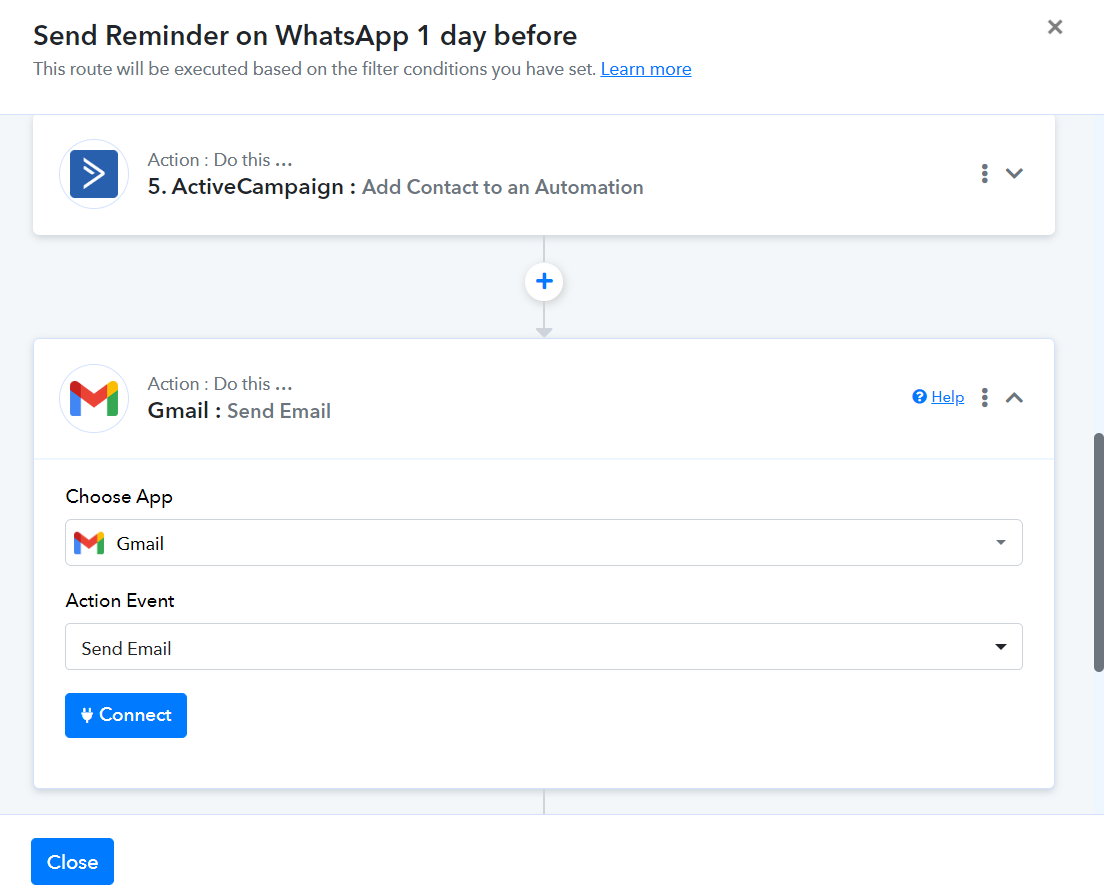
Task: Collapse the Gmail Send Email step
Action: pyautogui.click(x=1014, y=398)
